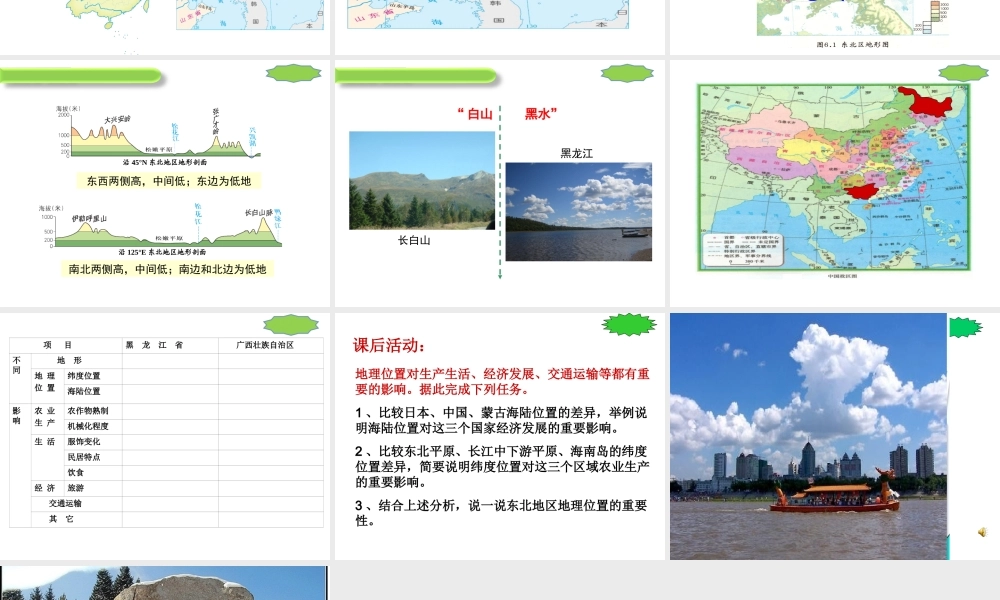Click the 沿125°E东北地区地形剖面 caption
This screenshot has width=1000, height=600.
(162, 252)
